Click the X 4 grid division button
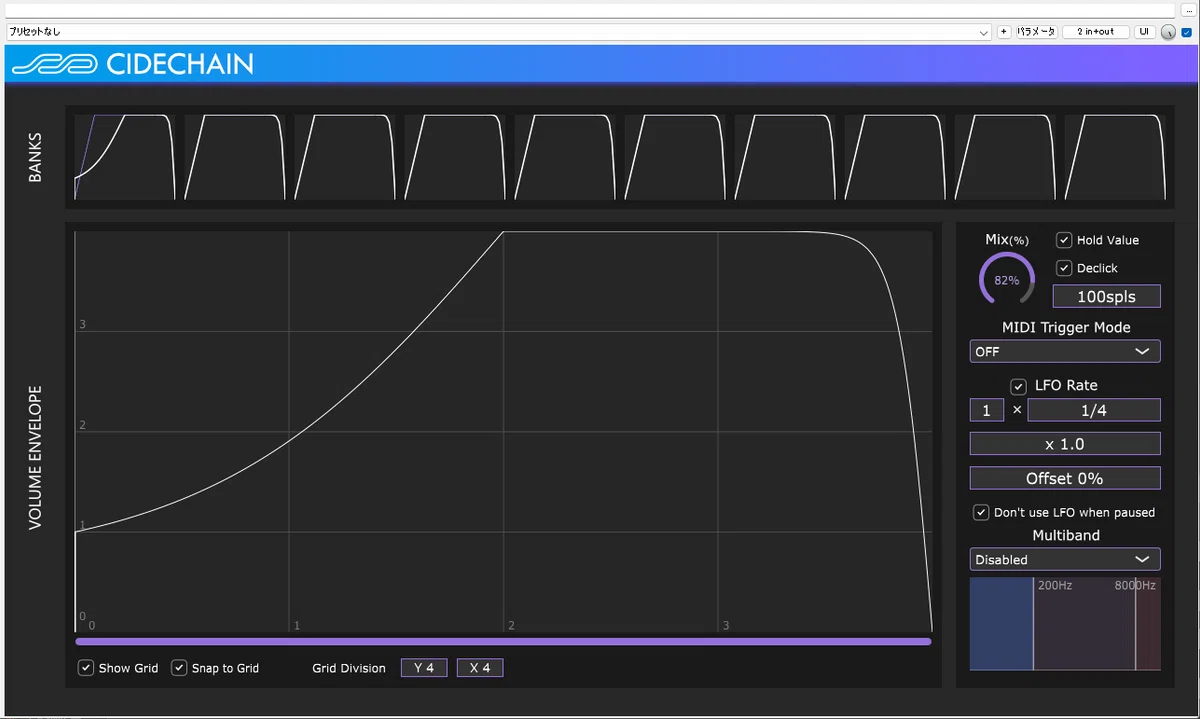This screenshot has width=1200, height=719. (480, 668)
